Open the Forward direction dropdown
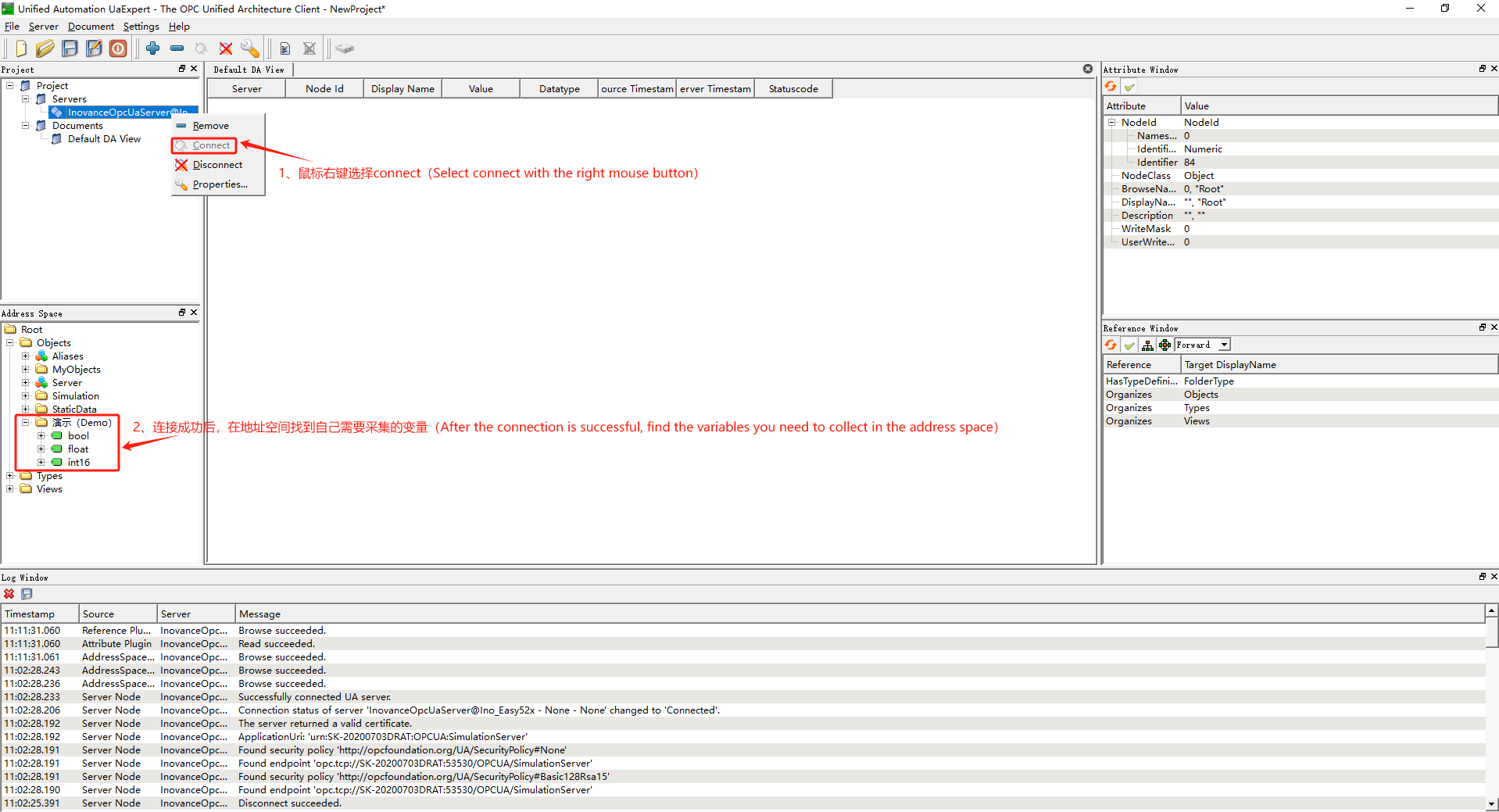This screenshot has height=812, width=1499. coord(1224,345)
